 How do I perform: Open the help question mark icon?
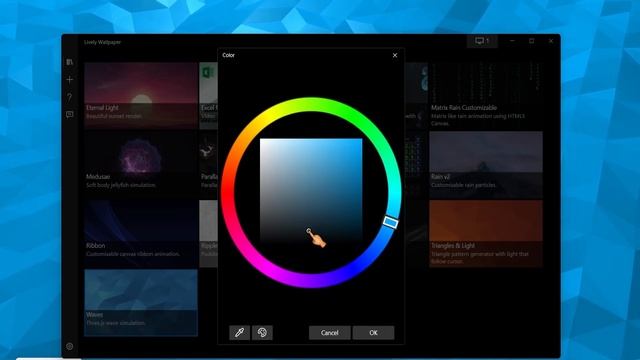coord(70,97)
